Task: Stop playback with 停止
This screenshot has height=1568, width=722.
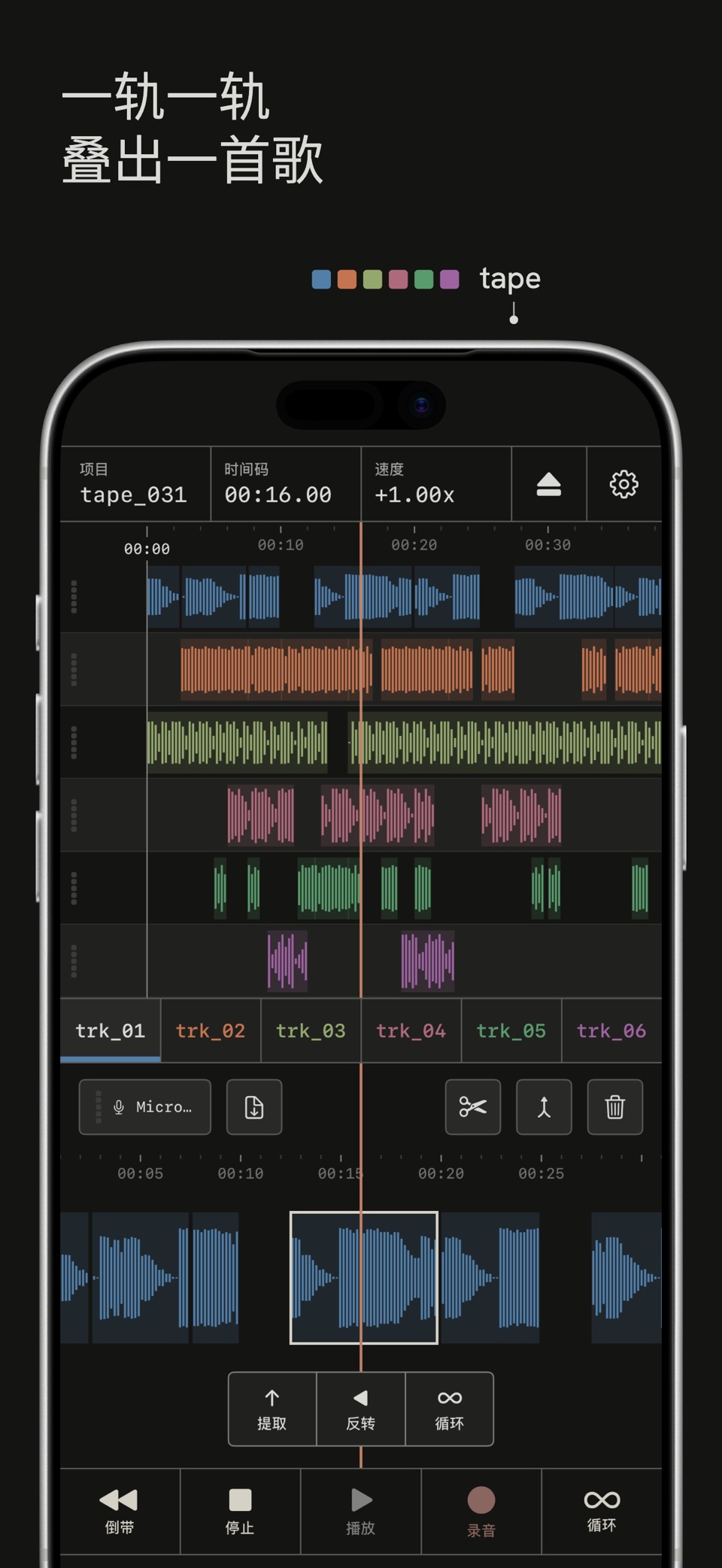Action: 240,1511
